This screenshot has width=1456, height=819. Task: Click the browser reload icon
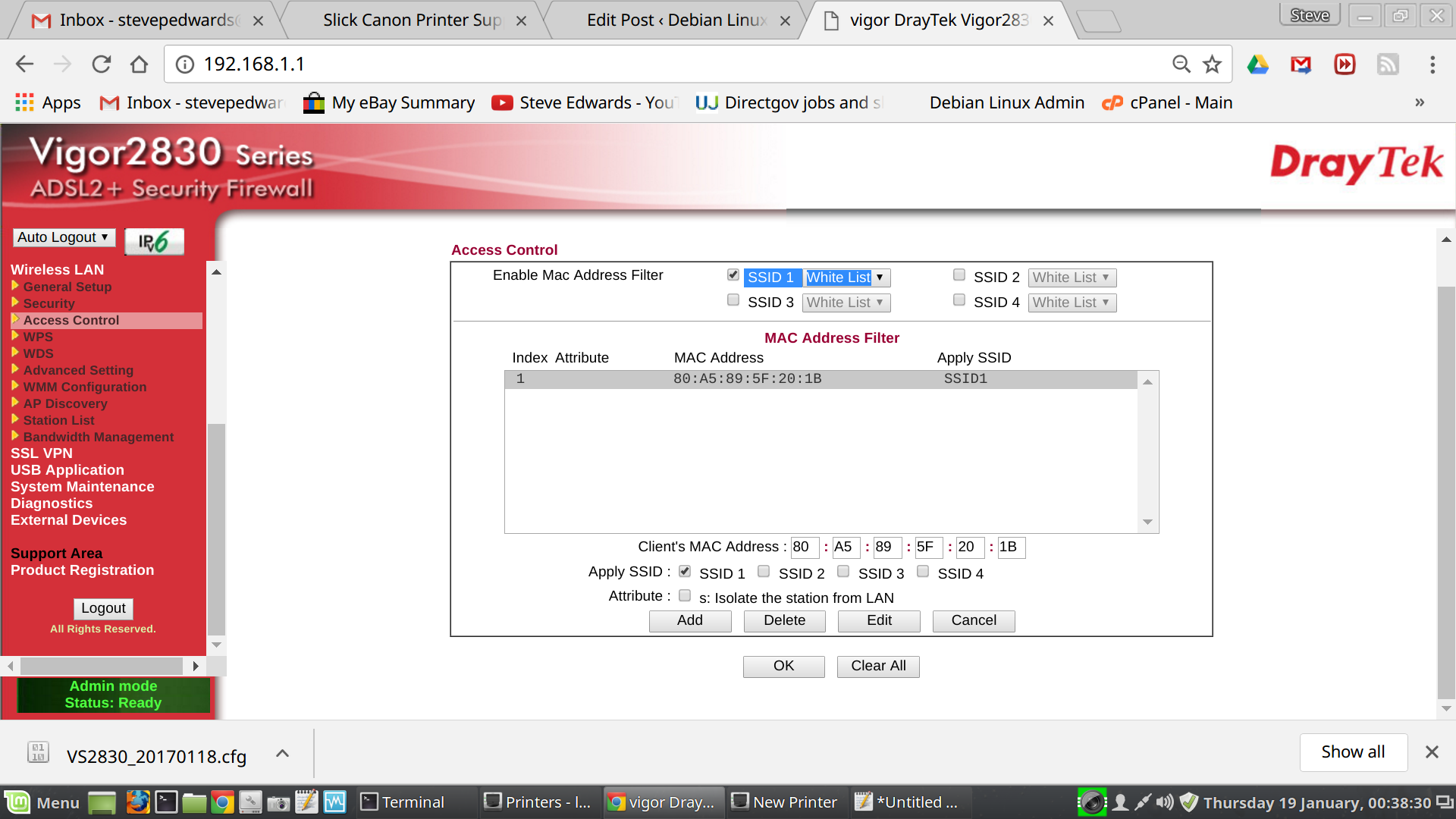point(101,64)
